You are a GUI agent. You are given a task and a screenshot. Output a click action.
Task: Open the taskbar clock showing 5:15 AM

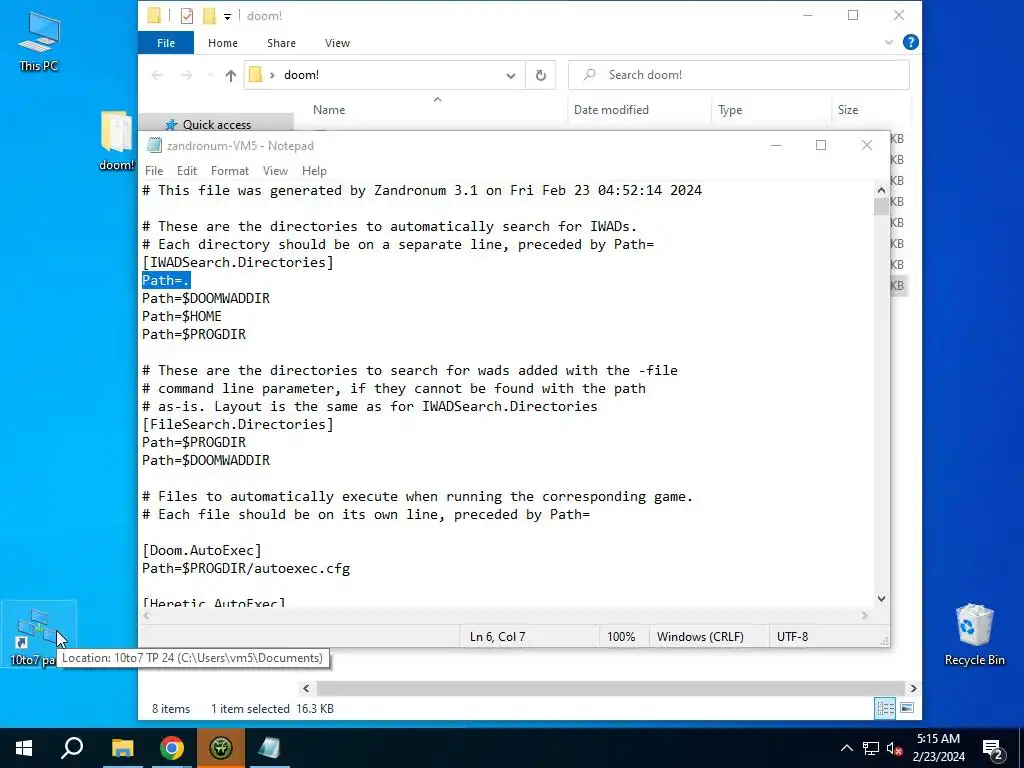pyautogui.click(x=938, y=748)
